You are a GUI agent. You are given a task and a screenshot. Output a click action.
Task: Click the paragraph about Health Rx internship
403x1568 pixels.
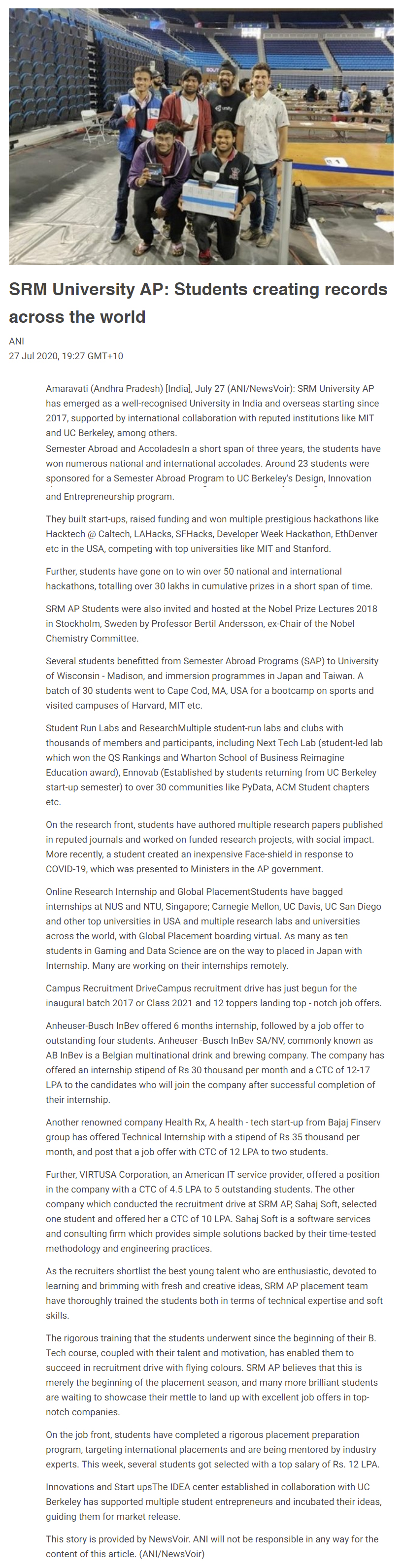213,1136
